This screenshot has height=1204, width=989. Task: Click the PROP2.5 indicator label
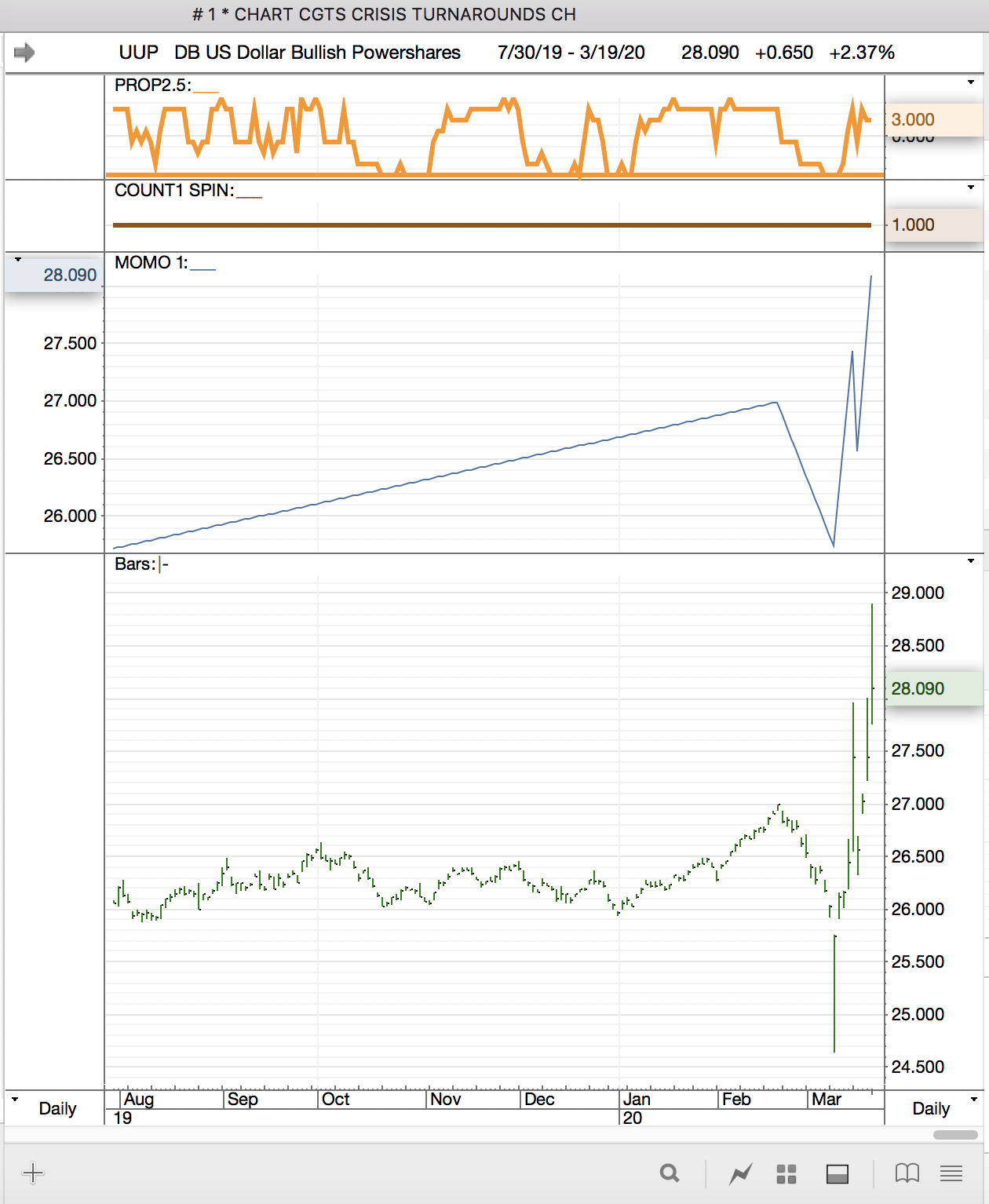coord(152,86)
